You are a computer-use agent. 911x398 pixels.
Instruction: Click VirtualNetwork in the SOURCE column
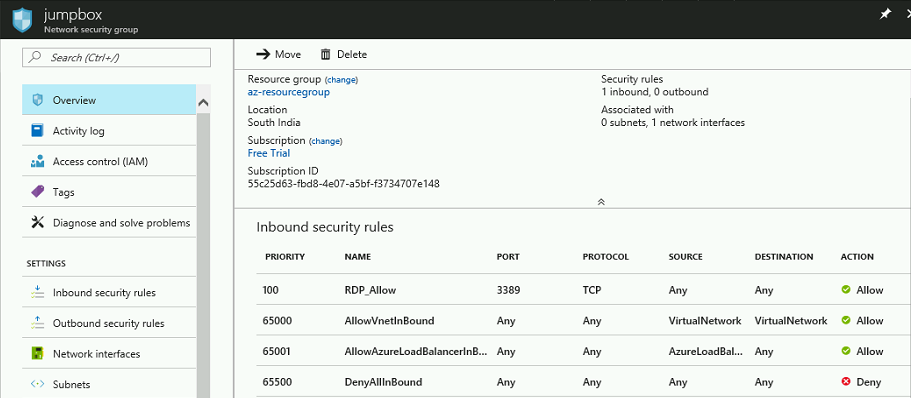pyautogui.click(x=705, y=321)
